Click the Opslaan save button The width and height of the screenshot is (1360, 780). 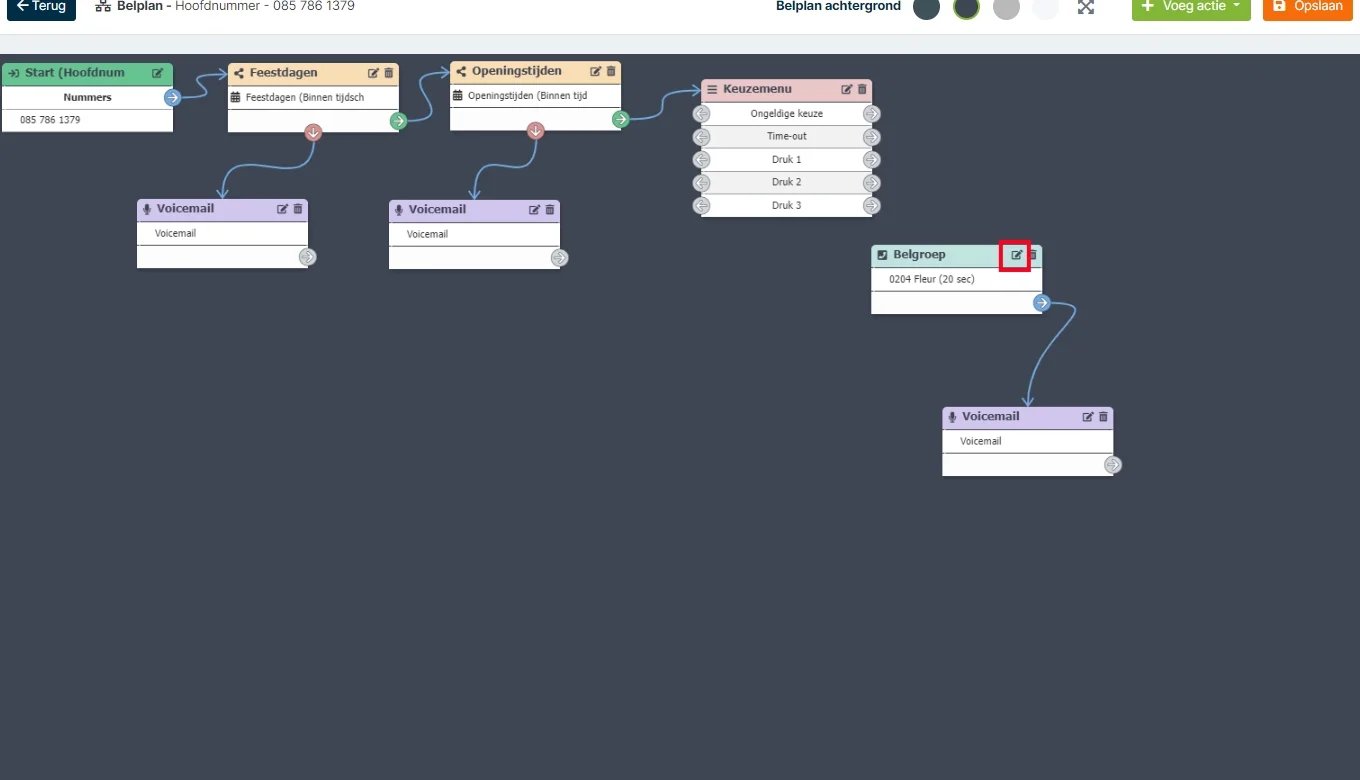(1308, 7)
